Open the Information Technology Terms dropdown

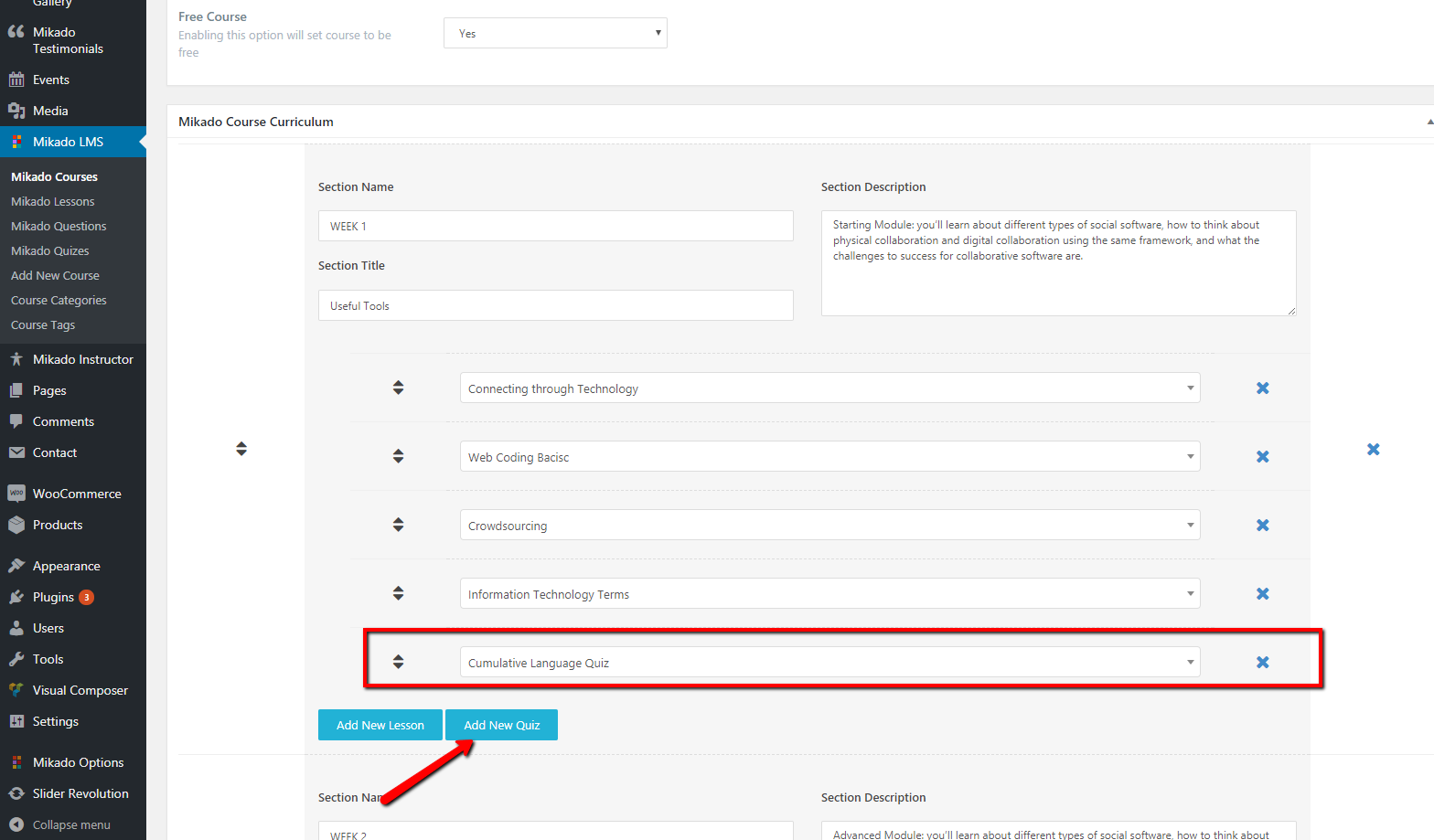[x=829, y=593]
